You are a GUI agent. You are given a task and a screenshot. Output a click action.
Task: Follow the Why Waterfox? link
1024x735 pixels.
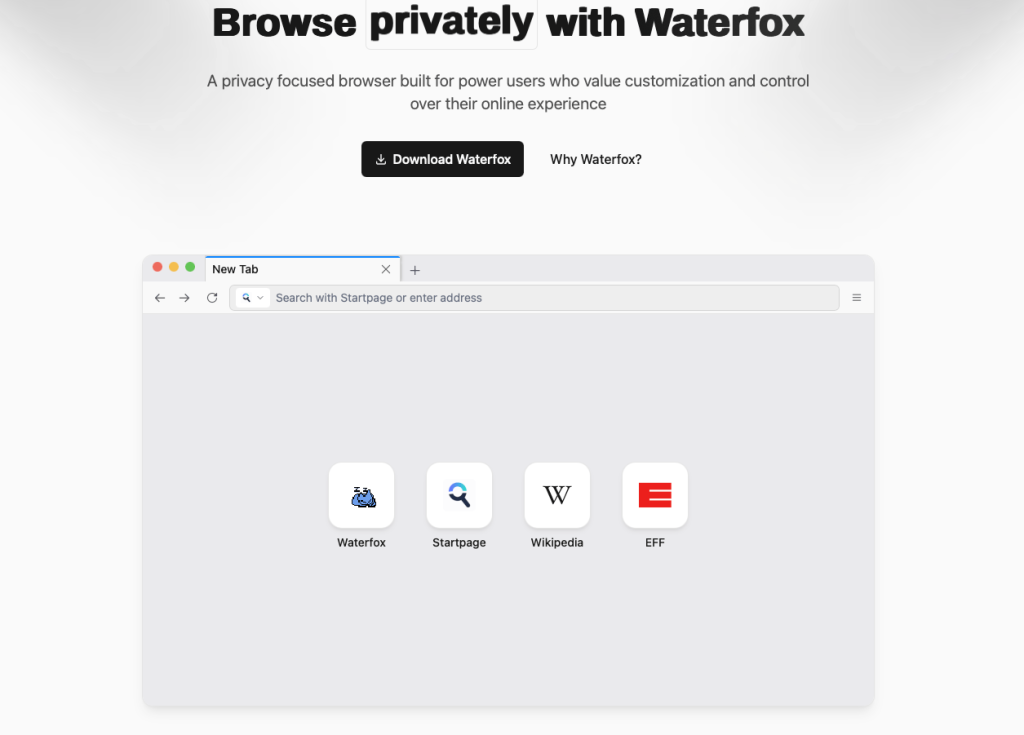(595, 159)
